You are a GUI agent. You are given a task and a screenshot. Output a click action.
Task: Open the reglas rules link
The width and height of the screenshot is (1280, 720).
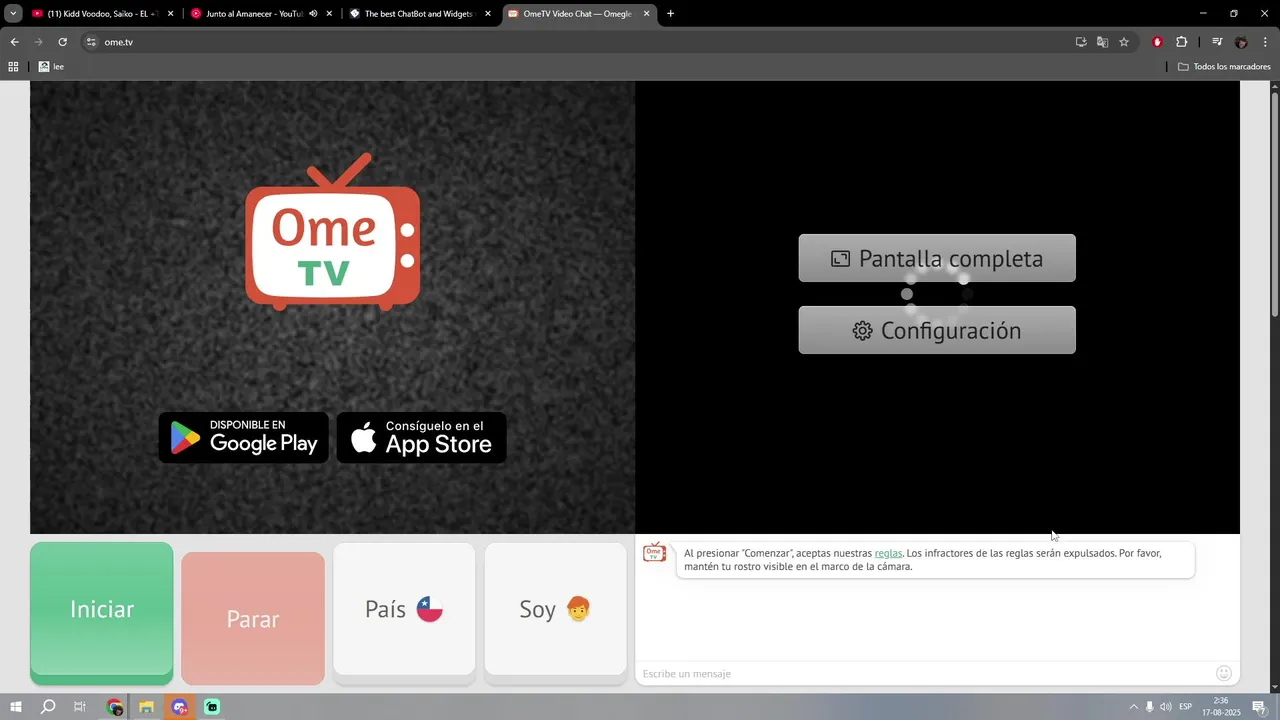pyautogui.click(x=888, y=553)
